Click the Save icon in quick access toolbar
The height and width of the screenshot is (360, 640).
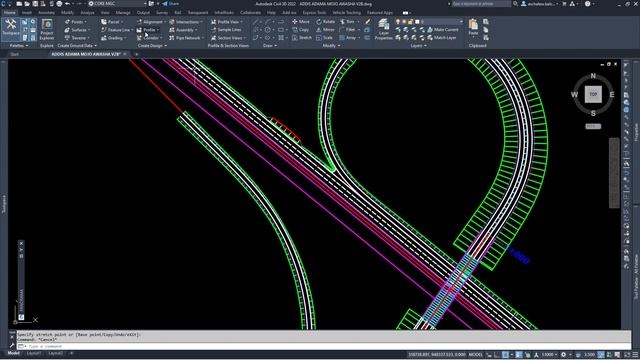tap(35, 4)
